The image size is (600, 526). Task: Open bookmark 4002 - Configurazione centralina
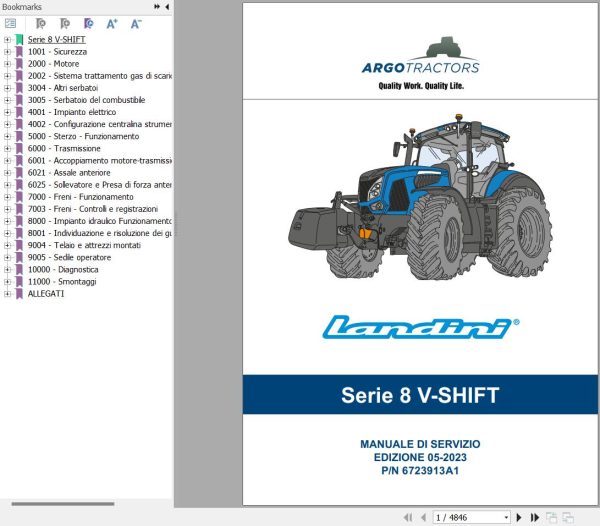coord(99,124)
